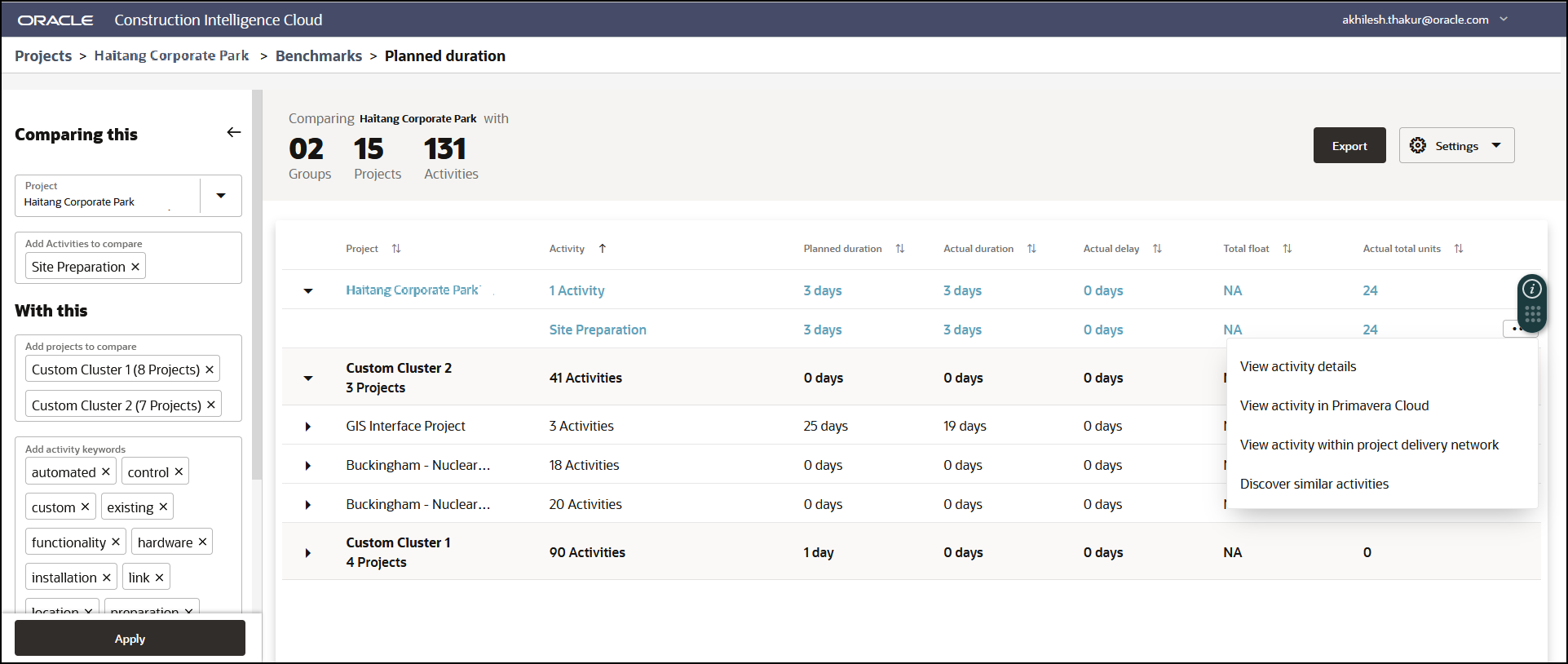Viewport: 1568px width, 664px height.
Task: Open Settings gear menu
Action: pyautogui.click(x=1457, y=145)
